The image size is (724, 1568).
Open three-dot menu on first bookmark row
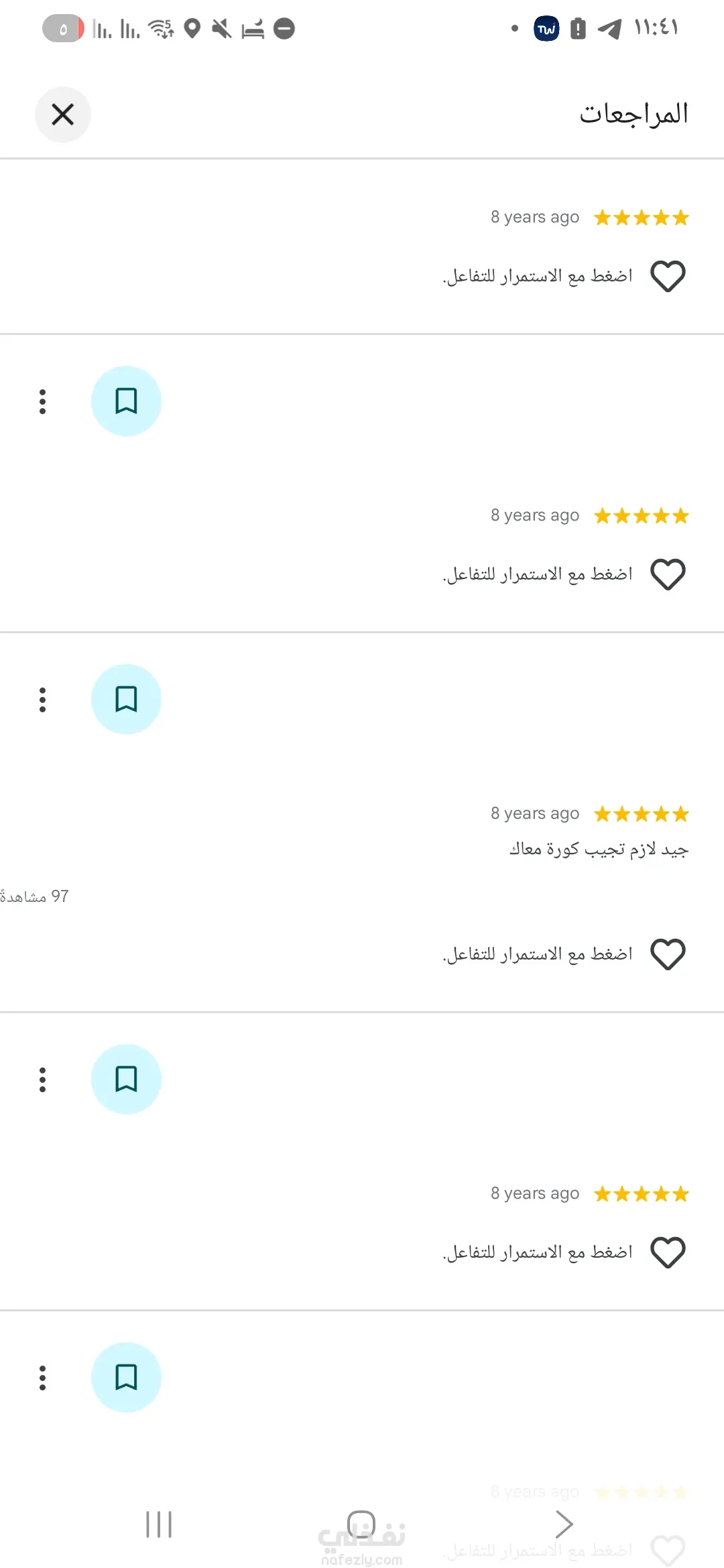[42, 401]
